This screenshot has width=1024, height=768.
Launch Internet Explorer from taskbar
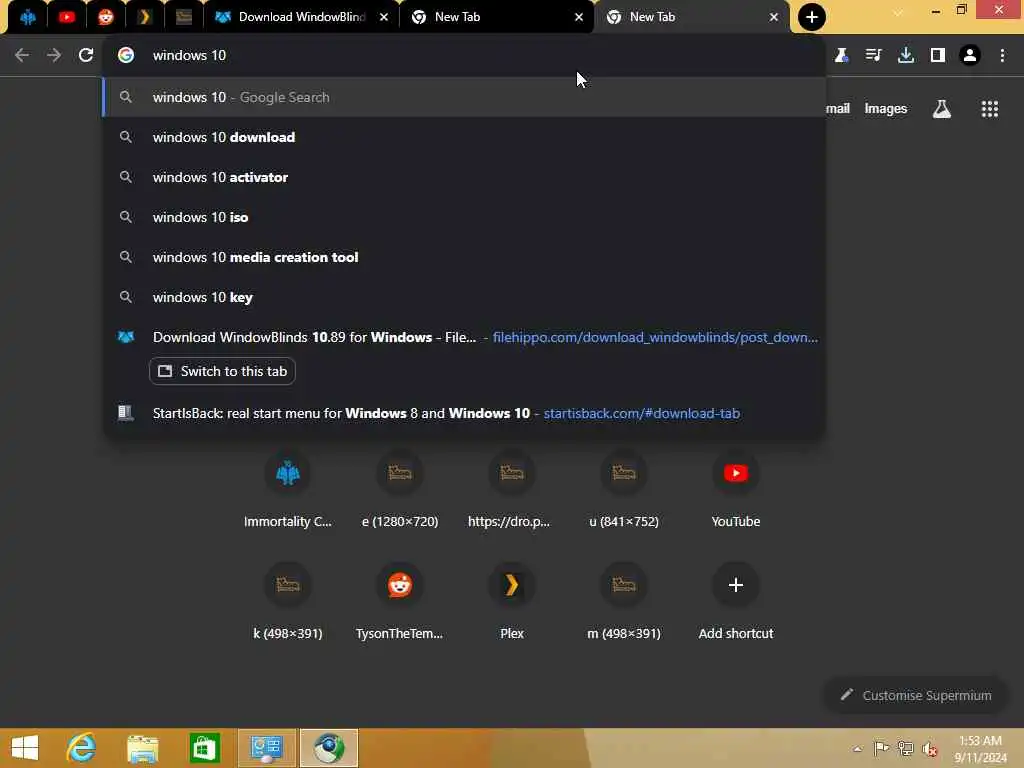pos(82,748)
